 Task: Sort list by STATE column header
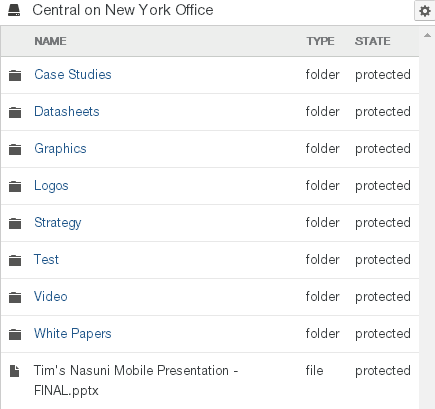click(372, 41)
